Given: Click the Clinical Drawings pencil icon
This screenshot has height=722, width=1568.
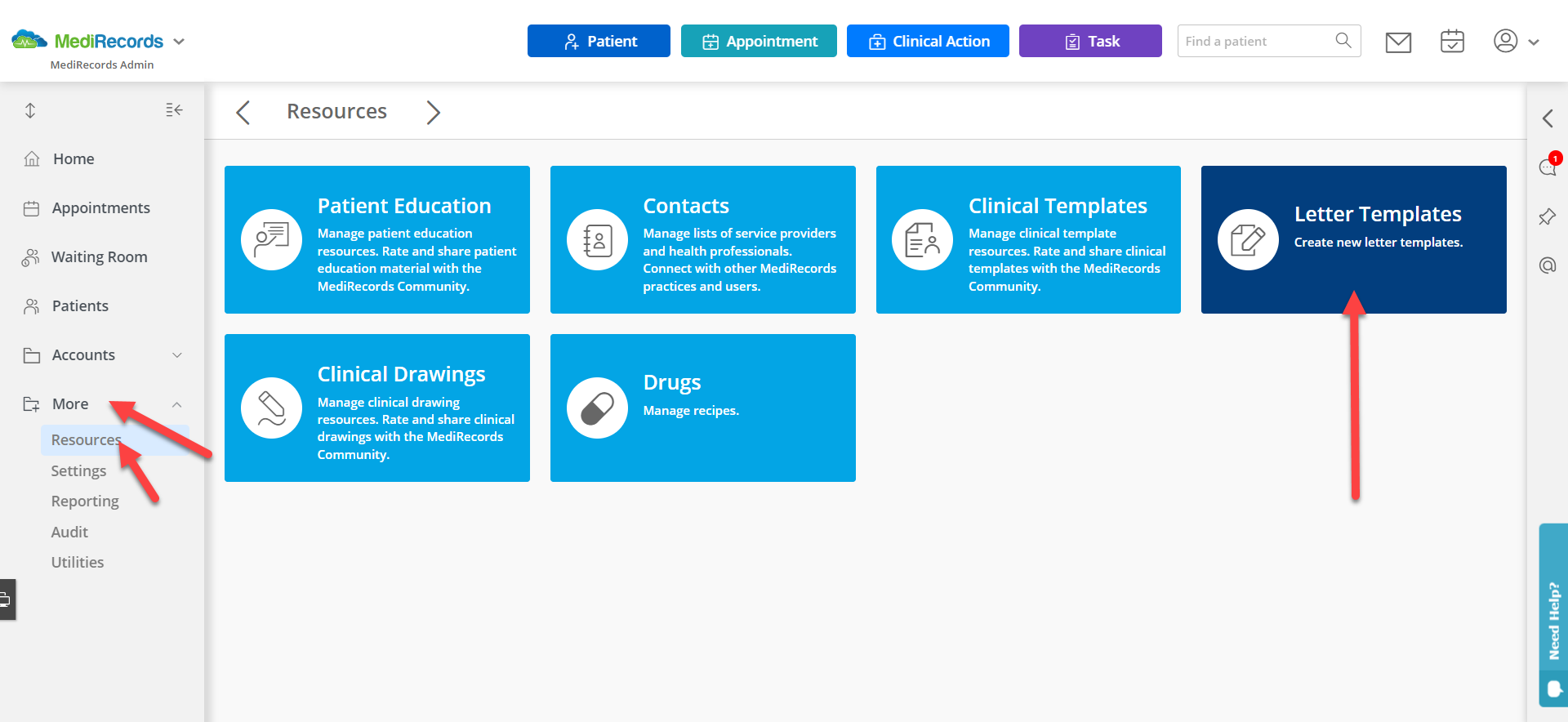Looking at the screenshot, I should pos(271,408).
